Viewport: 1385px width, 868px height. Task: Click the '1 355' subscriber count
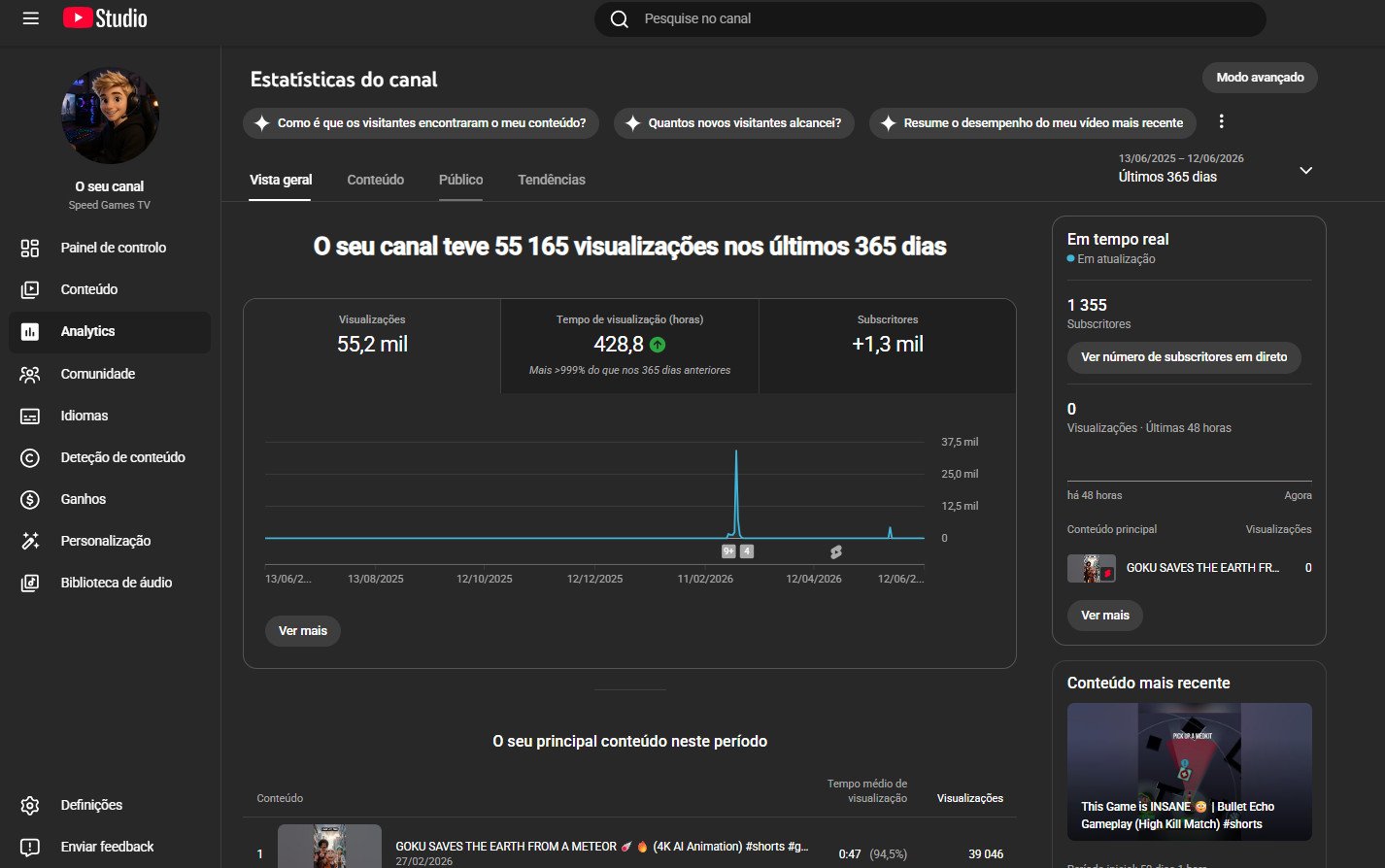pyautogui.click(x=1087, y=305)
